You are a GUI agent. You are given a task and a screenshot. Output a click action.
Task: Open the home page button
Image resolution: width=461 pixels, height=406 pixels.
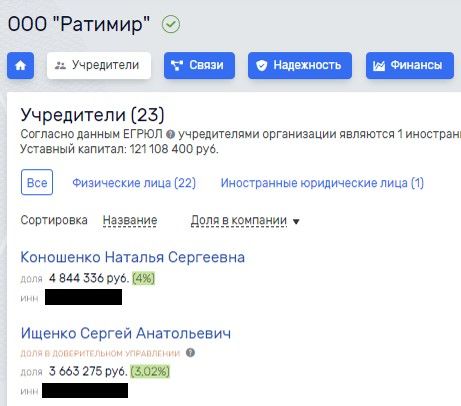20,65
